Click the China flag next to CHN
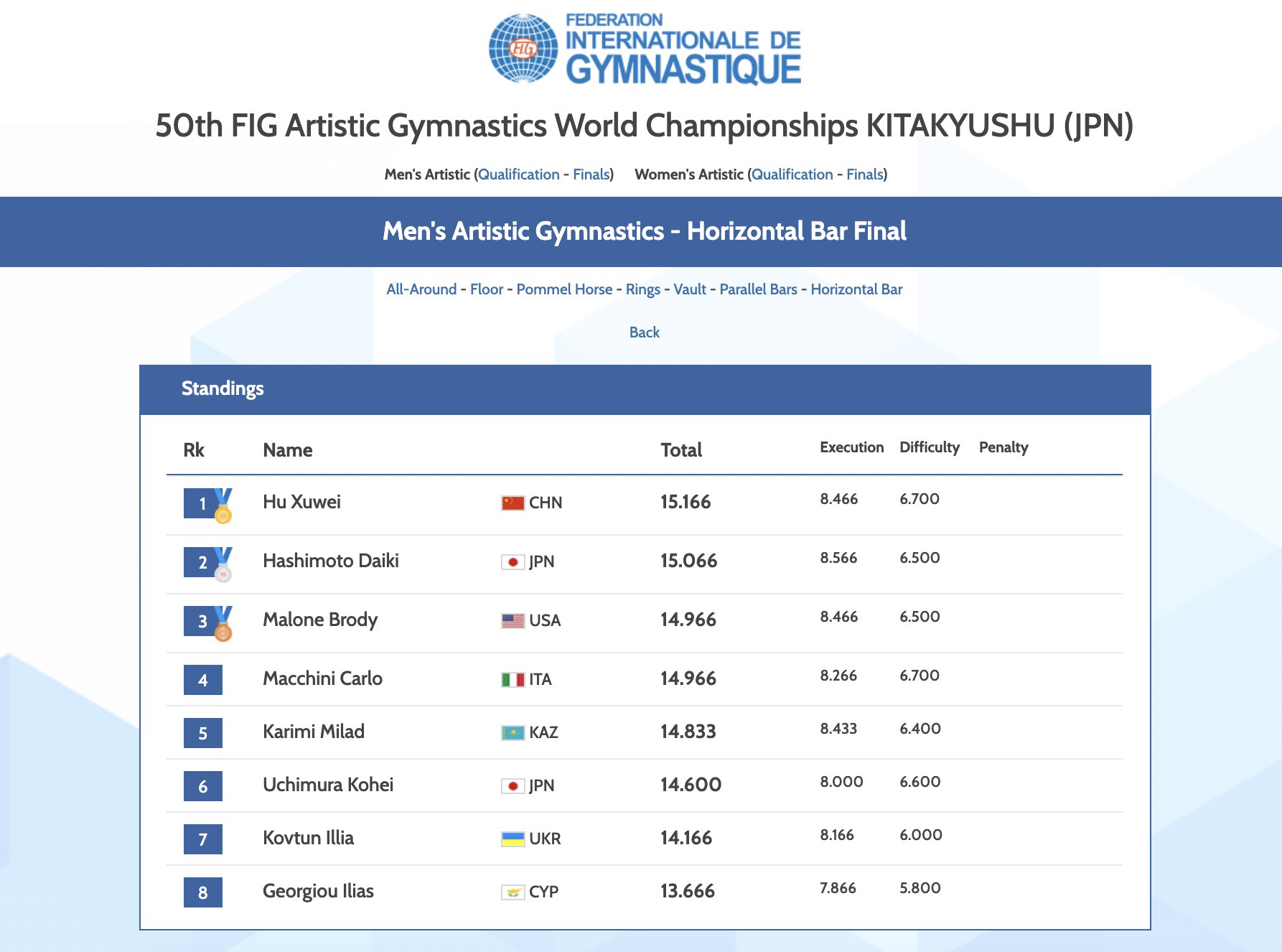 [513, 503]
